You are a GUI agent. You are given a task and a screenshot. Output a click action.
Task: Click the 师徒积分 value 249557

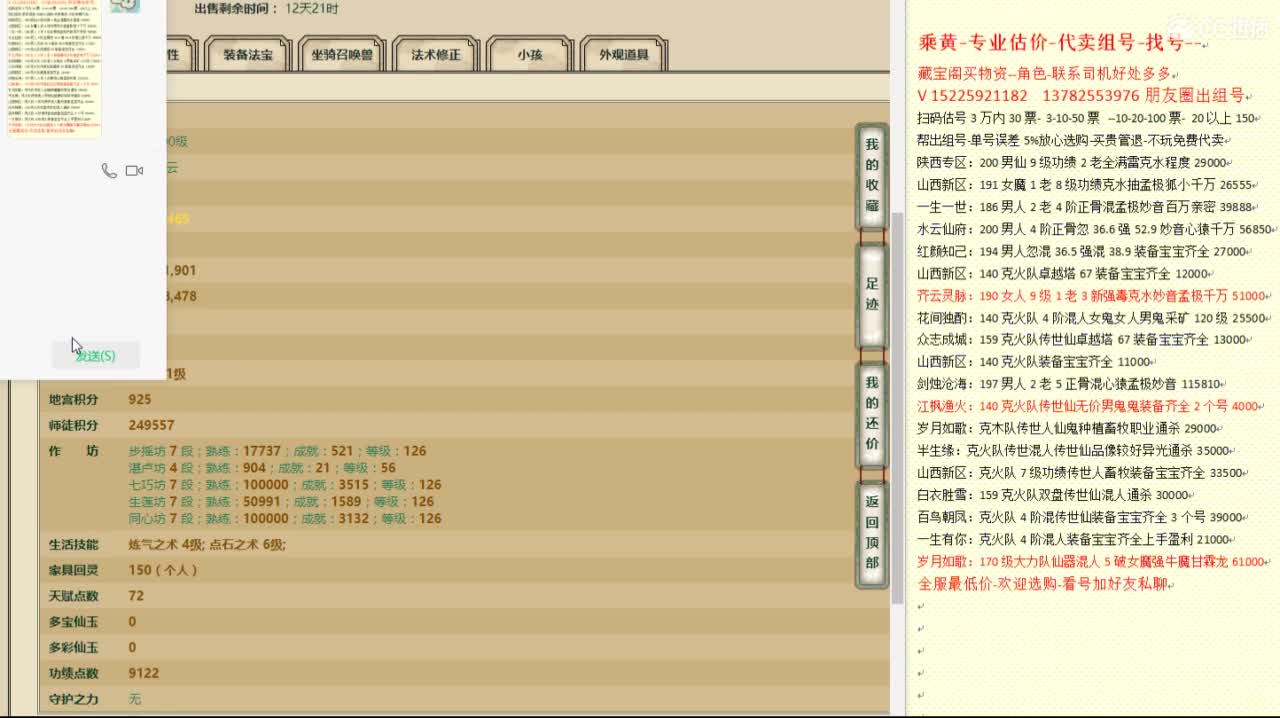[151, 425]
